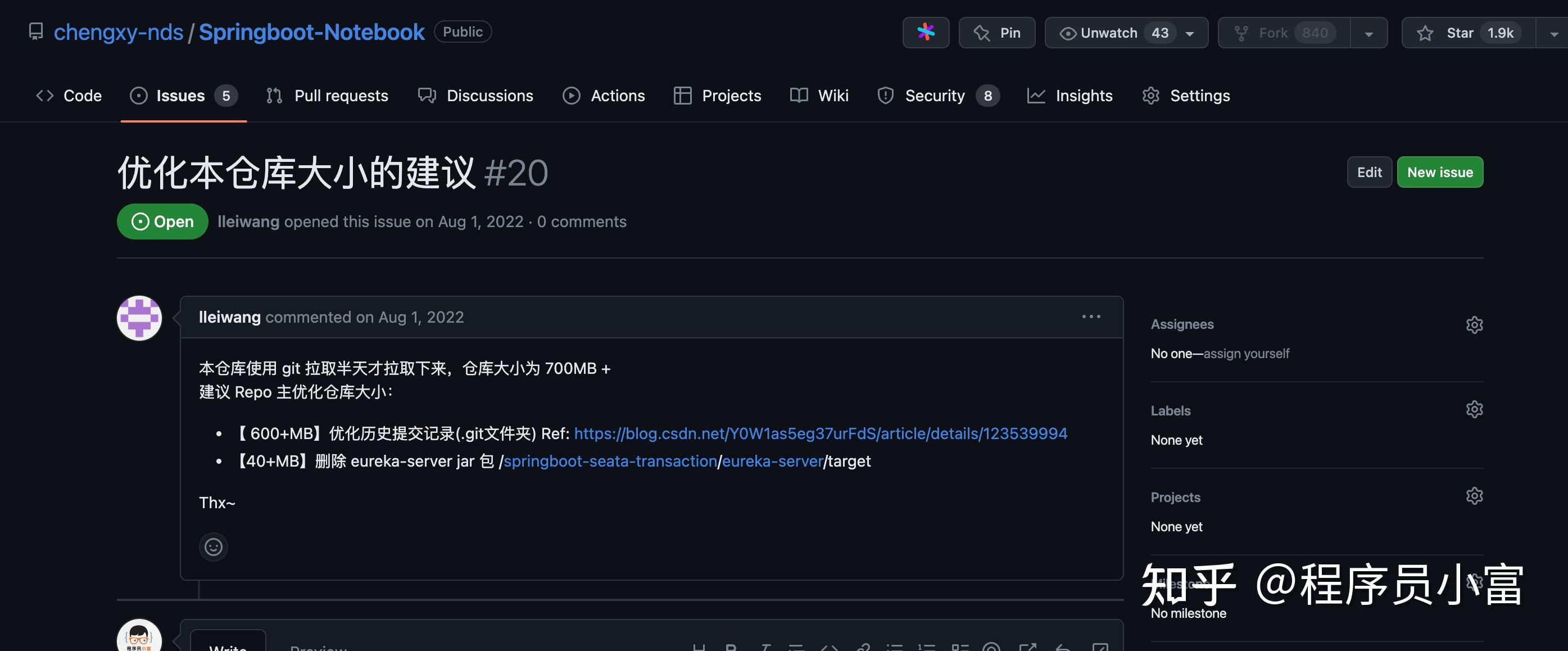Apply italic formatting in the comment editor
This screenshot has width=1568, height=651.
pos(765,648)
